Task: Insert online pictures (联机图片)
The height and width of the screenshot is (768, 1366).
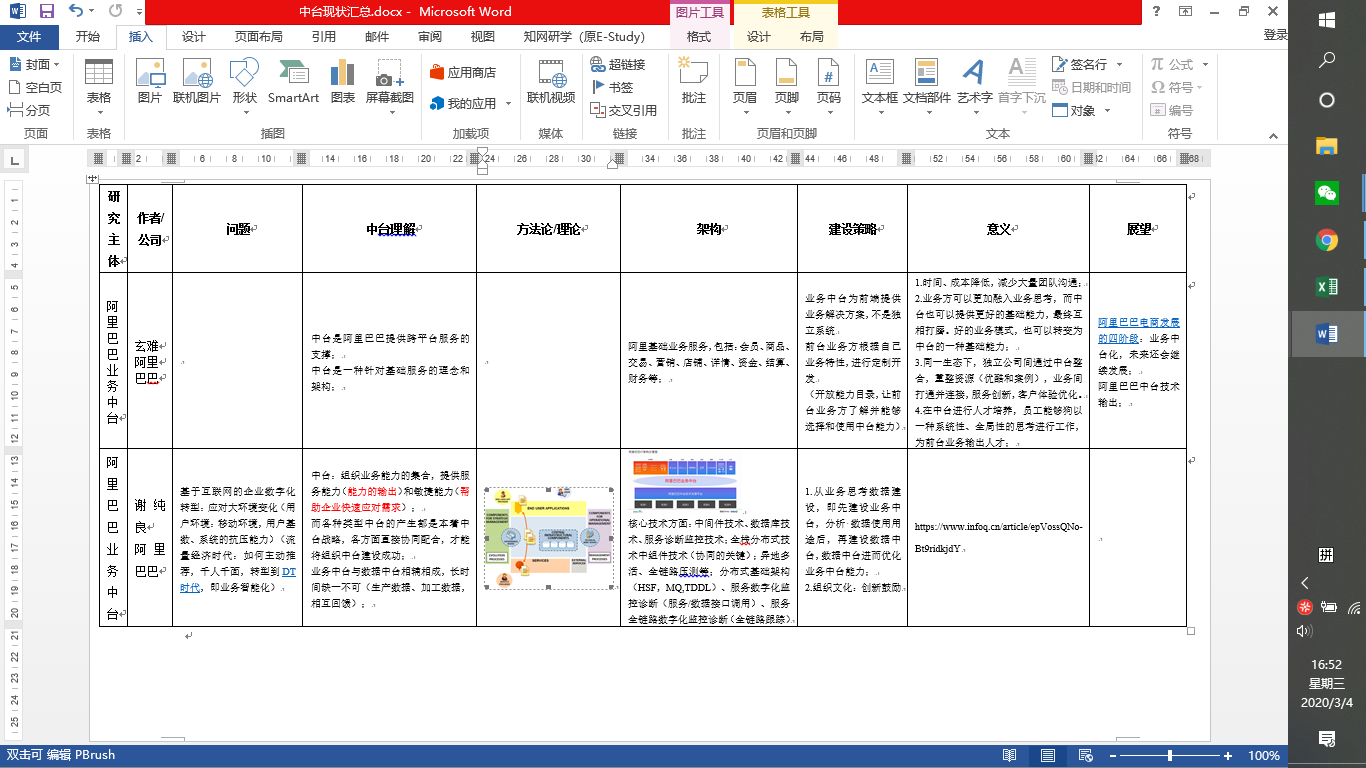Action: (197, 80)
